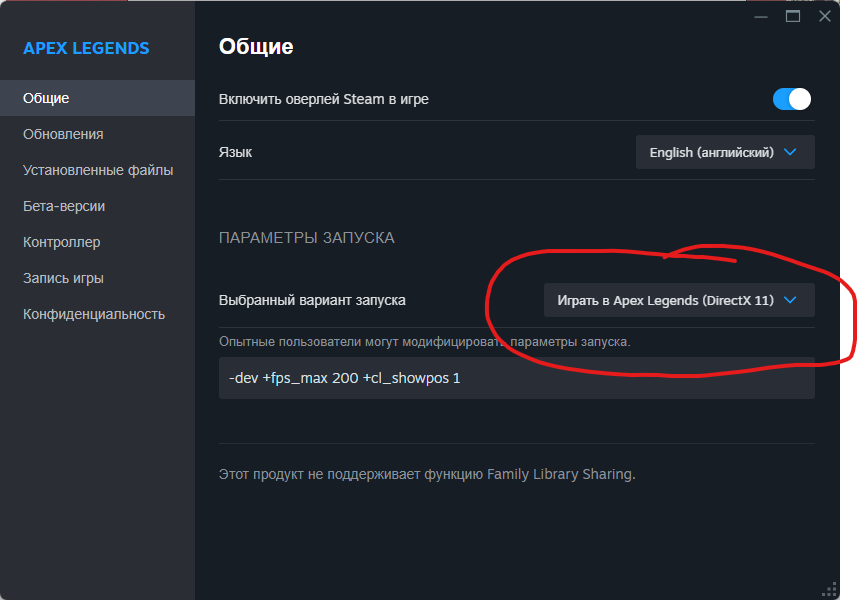Click the launch options text field

tap(516, 379)
